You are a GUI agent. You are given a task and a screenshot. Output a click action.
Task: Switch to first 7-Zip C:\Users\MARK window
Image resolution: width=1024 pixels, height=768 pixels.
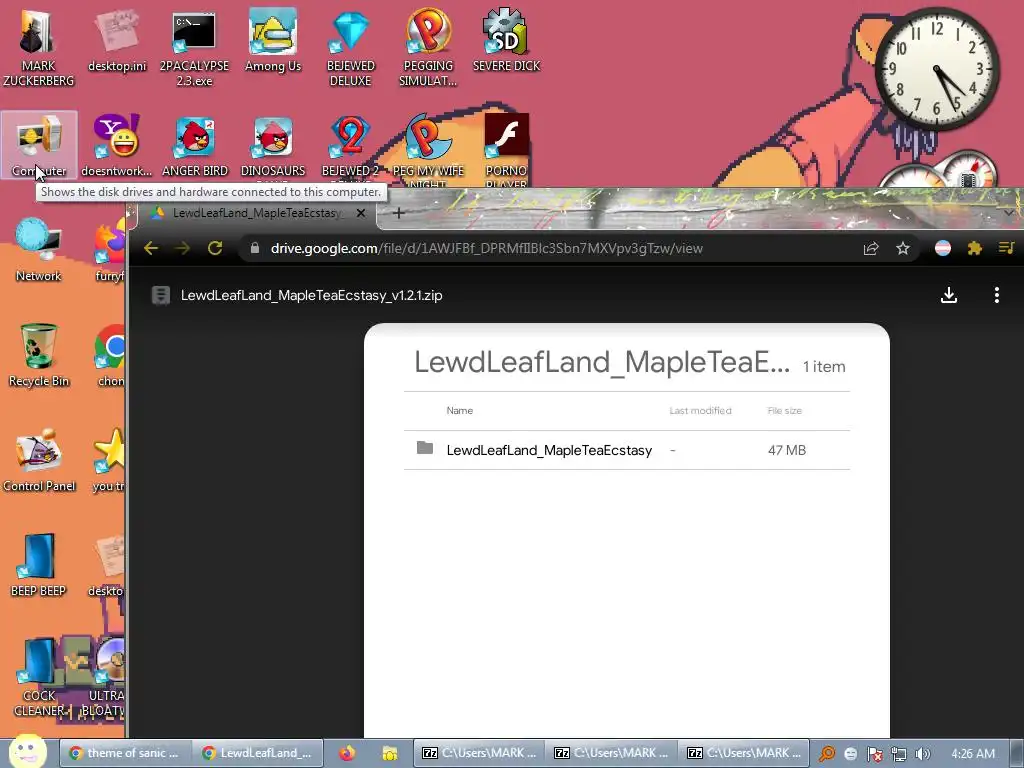pos(480,753)
